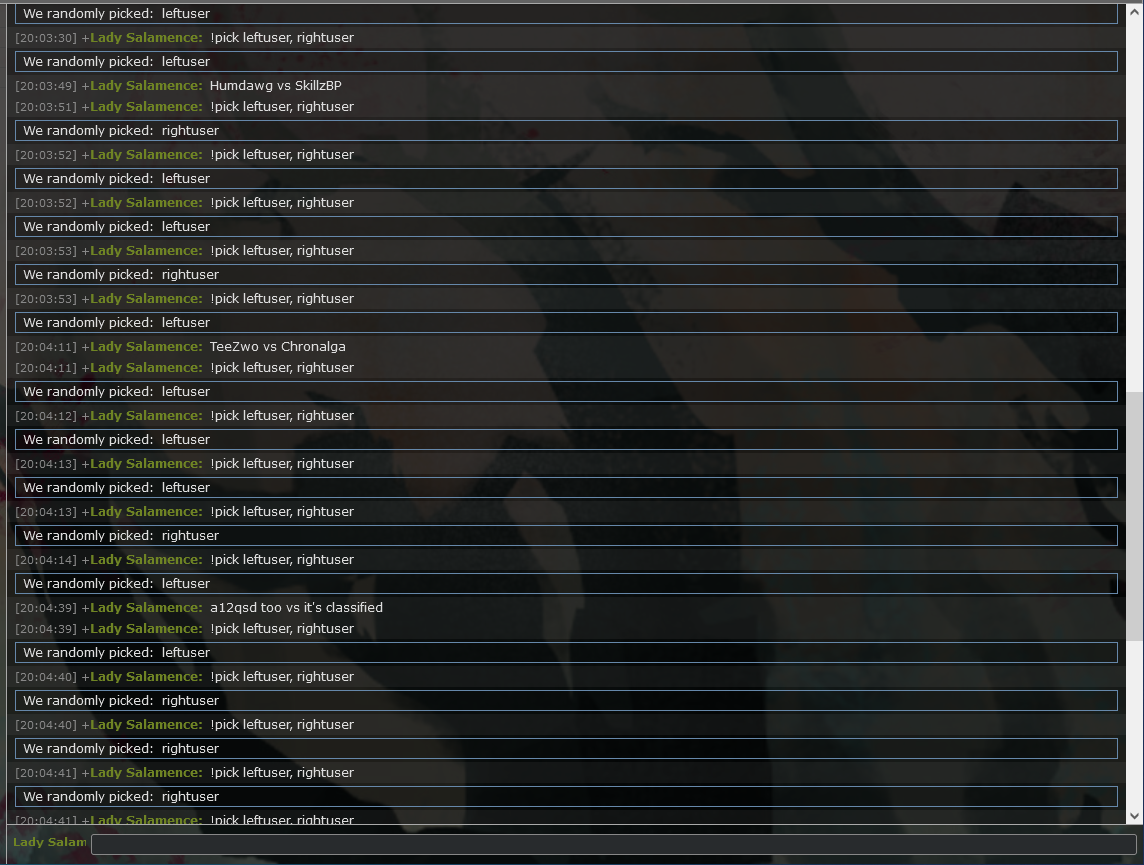Click the 20:04:12 timestamp

[46, 416]
